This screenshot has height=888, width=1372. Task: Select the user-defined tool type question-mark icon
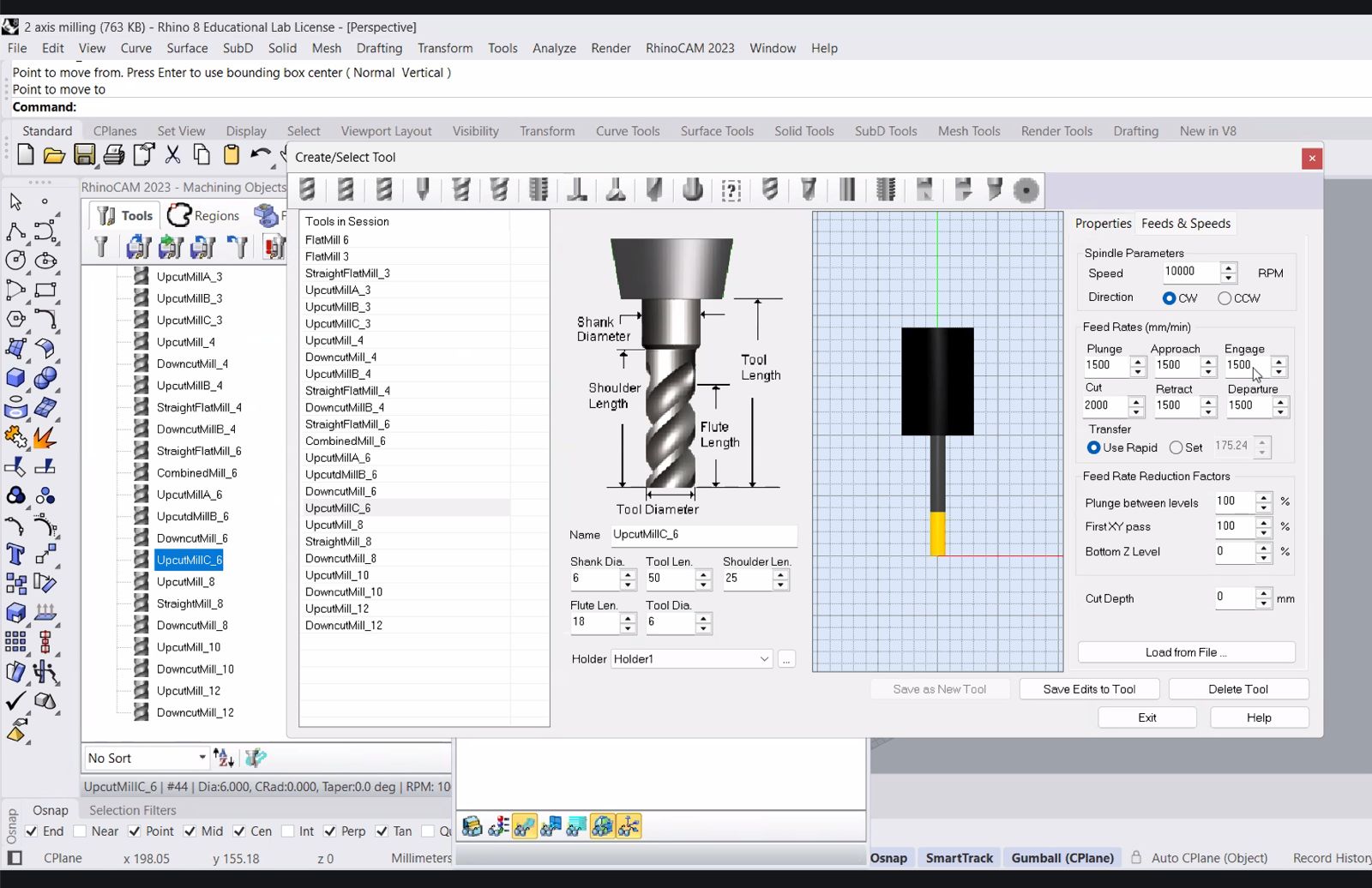(731, 189)
